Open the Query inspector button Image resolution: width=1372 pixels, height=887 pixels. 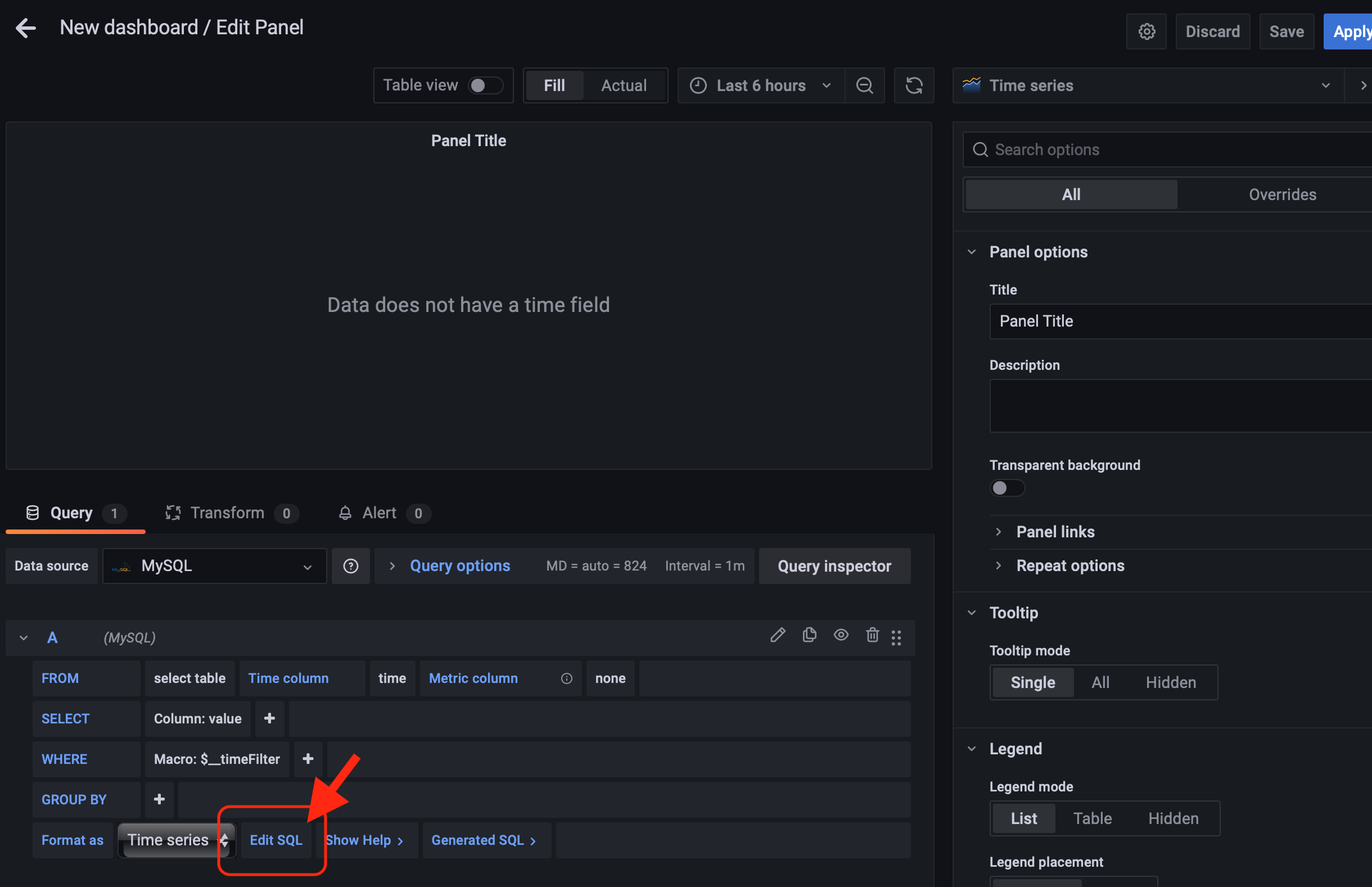coord(833,565)
